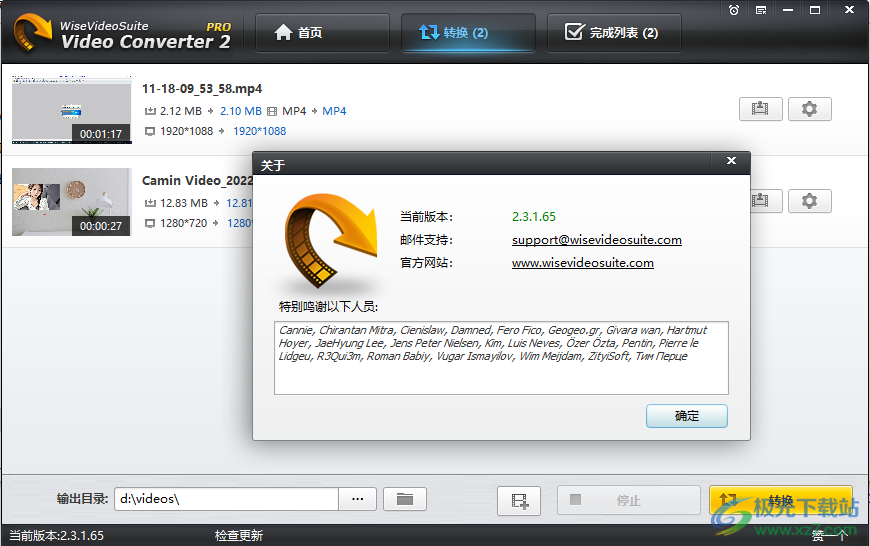
Task: Click the yellow 转换 convert button
Action: coord(781,500)
